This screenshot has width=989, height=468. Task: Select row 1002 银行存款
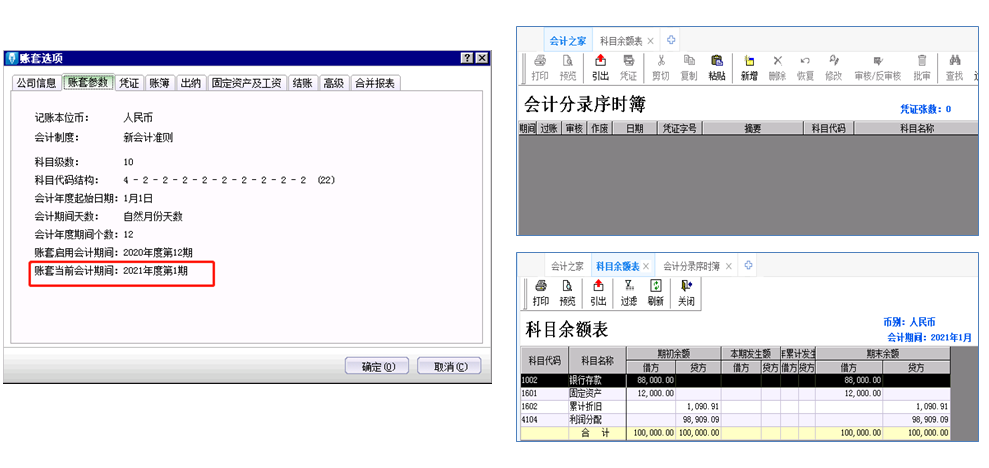point(735,380)
